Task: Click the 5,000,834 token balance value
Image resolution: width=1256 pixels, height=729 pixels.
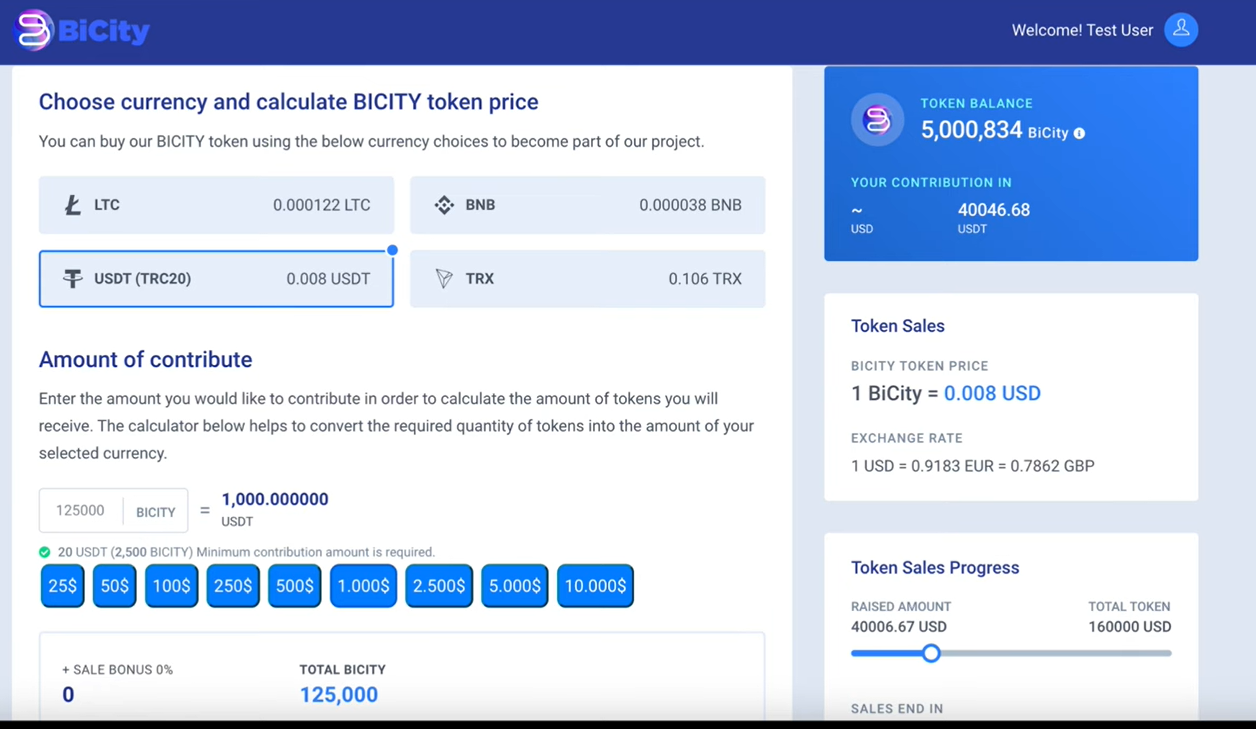Action: click(x=971, y=130)
